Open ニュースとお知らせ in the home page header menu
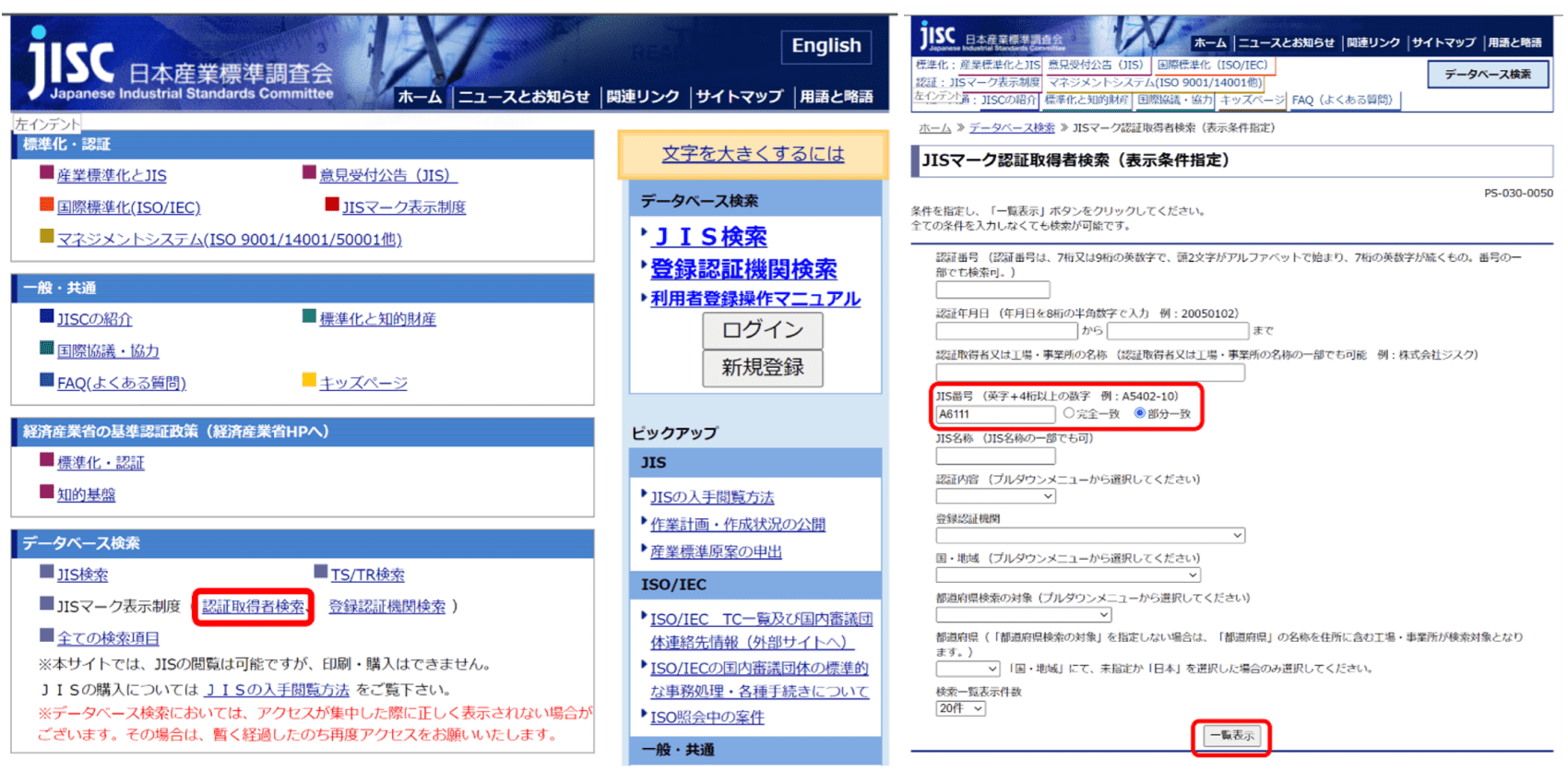The image size is (1568, 771). [524, 97]
